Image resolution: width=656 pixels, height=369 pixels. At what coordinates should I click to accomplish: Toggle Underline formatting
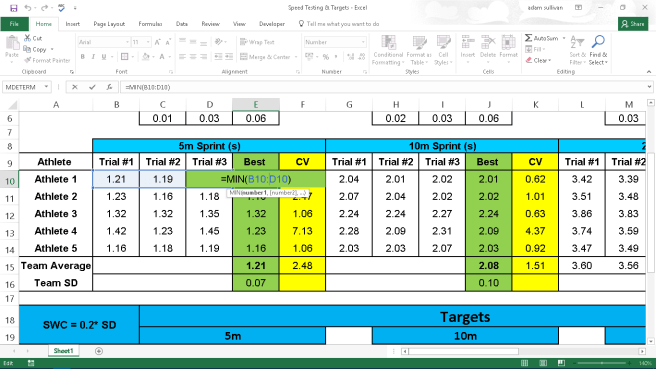(x=103, y=56)
